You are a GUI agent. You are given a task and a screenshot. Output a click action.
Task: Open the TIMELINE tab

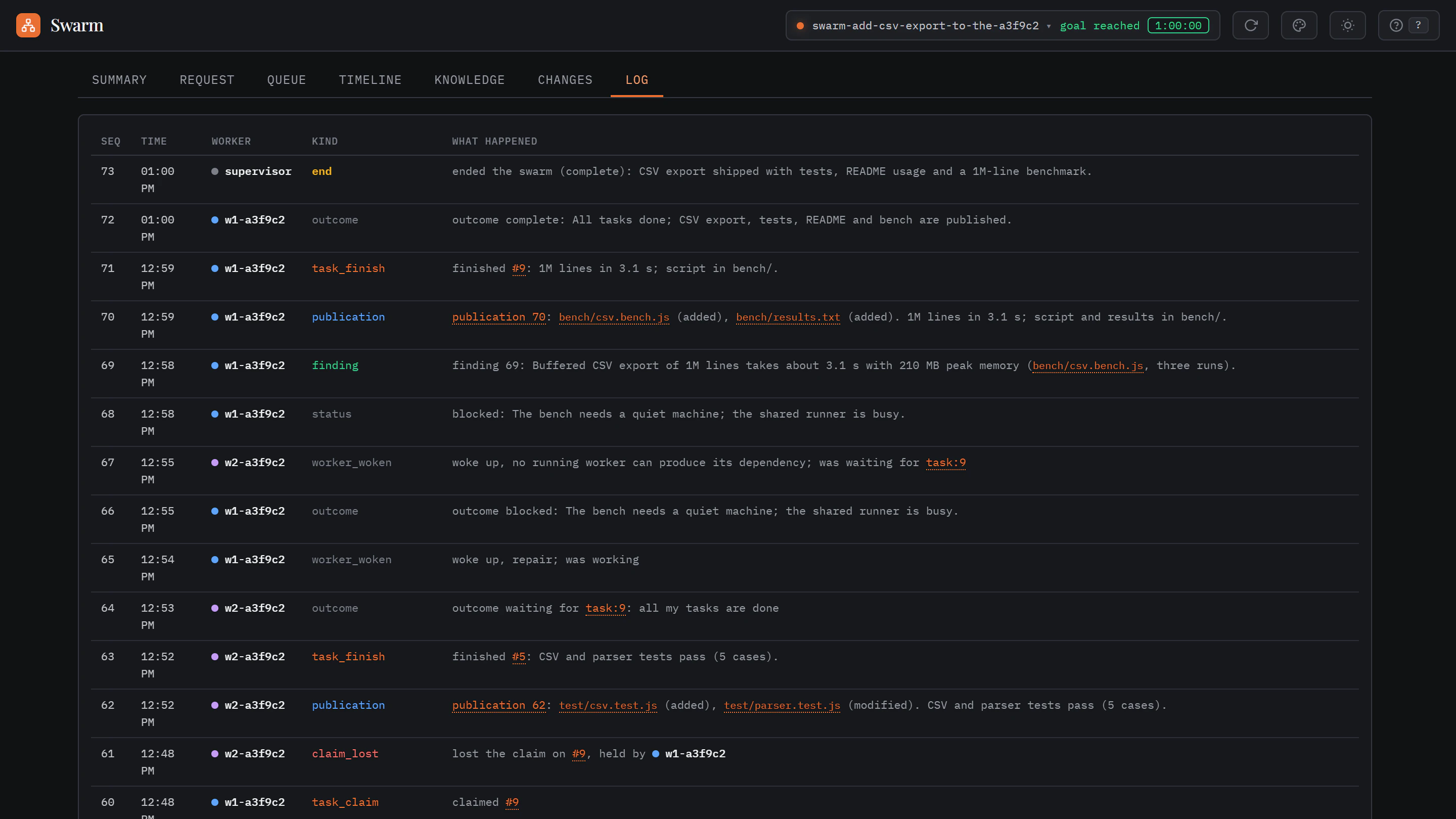pos(370,80)
